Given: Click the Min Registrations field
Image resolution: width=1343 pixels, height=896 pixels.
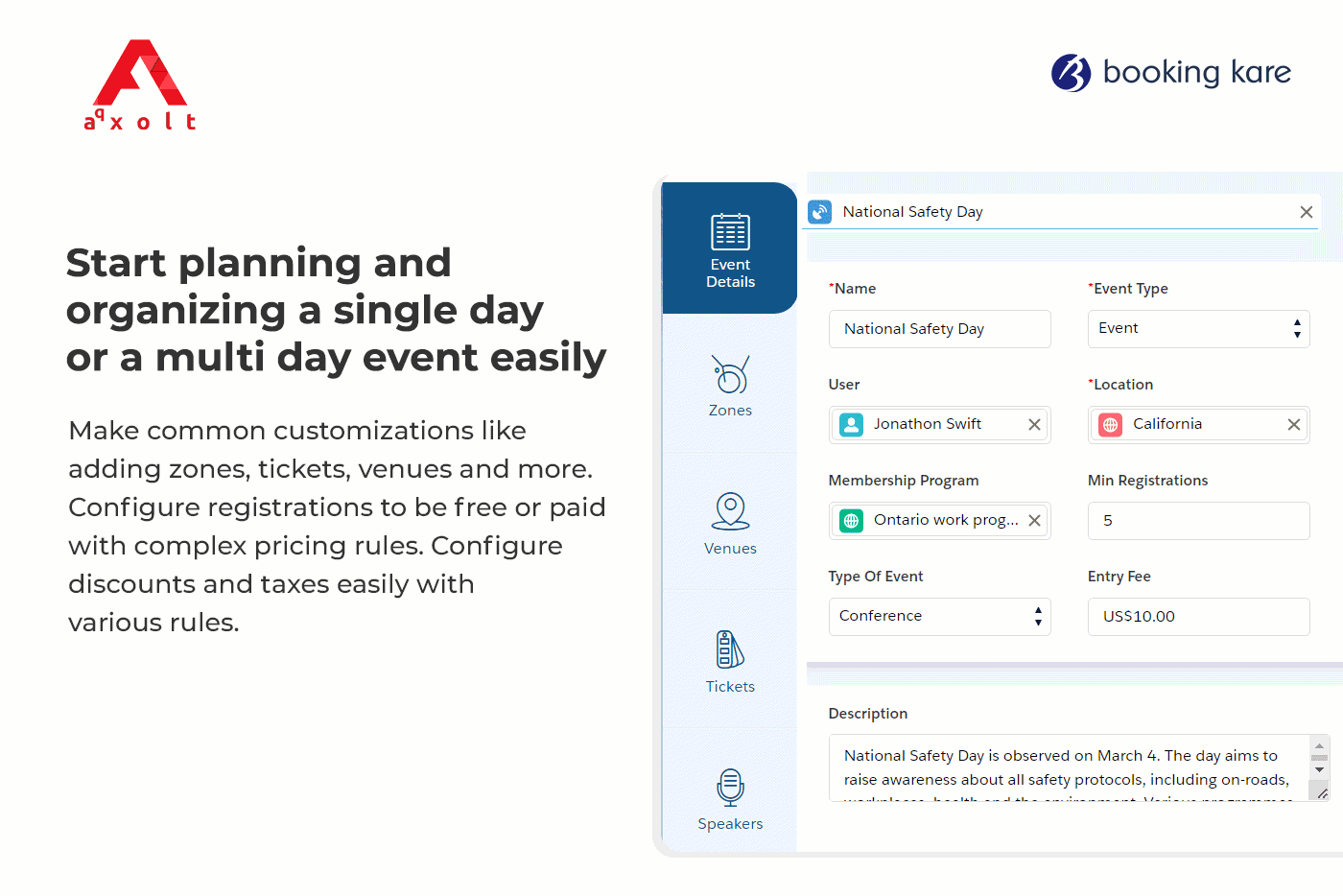Looking at the screenshot, I should [x=1199, y=521].
